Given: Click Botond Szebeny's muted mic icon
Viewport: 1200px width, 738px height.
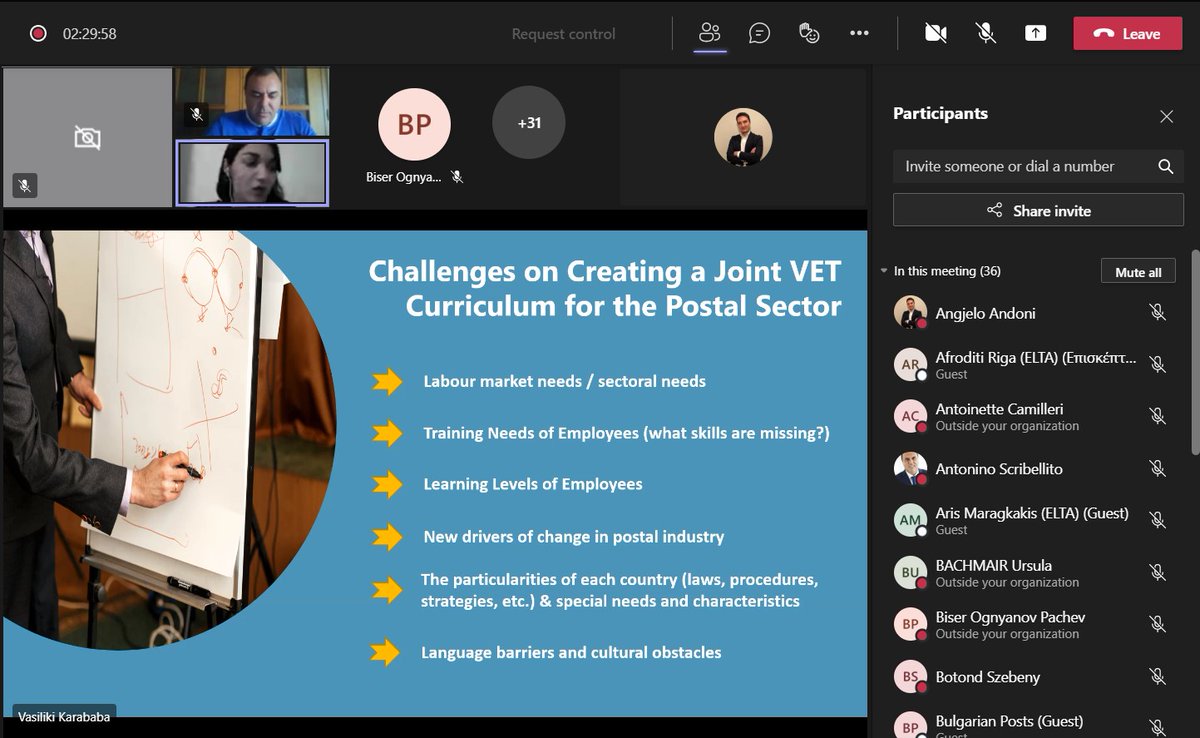Looking at the screenshot, I should coord(1157,677).
